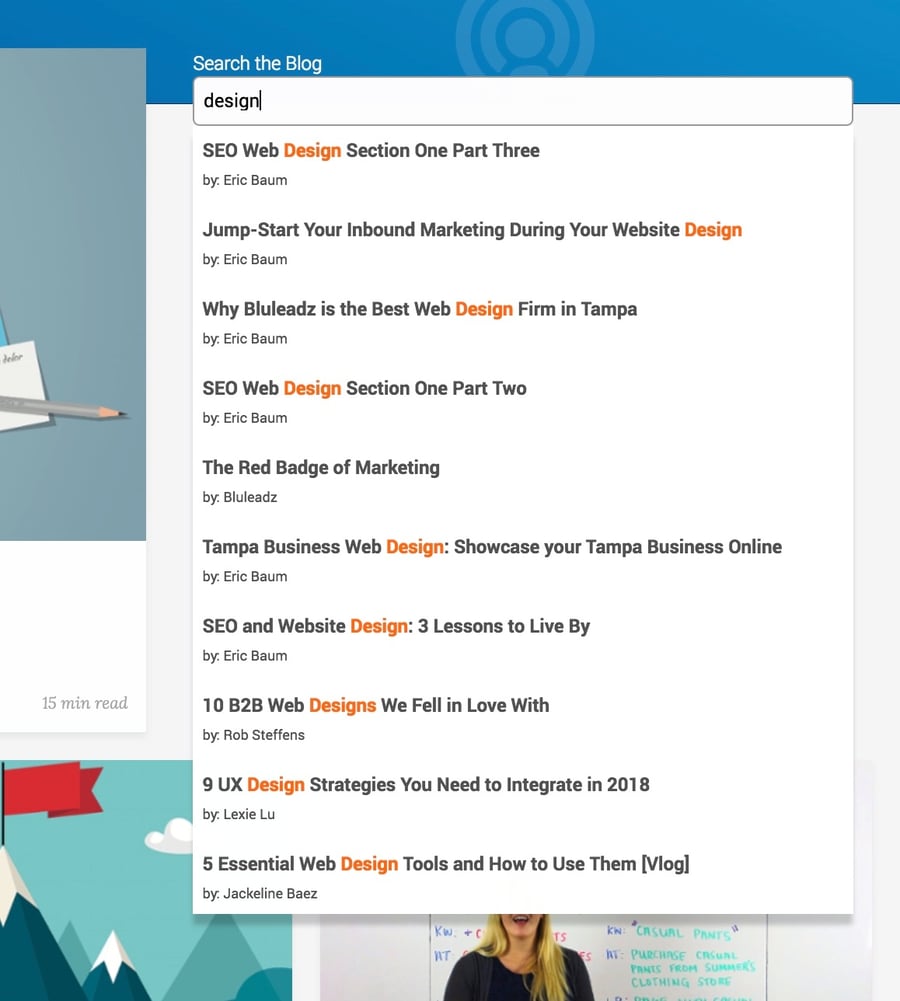Open '9 UX Design Strategies You Need to Integrate in 2018'
The height and width of the screenshot is (1001, 900).
426,784
